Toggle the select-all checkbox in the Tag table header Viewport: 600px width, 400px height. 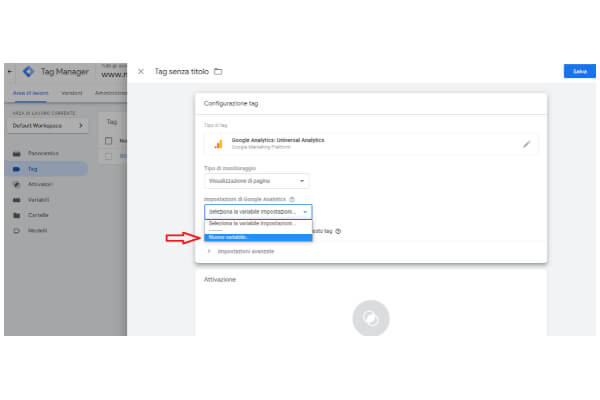[109, 140]
